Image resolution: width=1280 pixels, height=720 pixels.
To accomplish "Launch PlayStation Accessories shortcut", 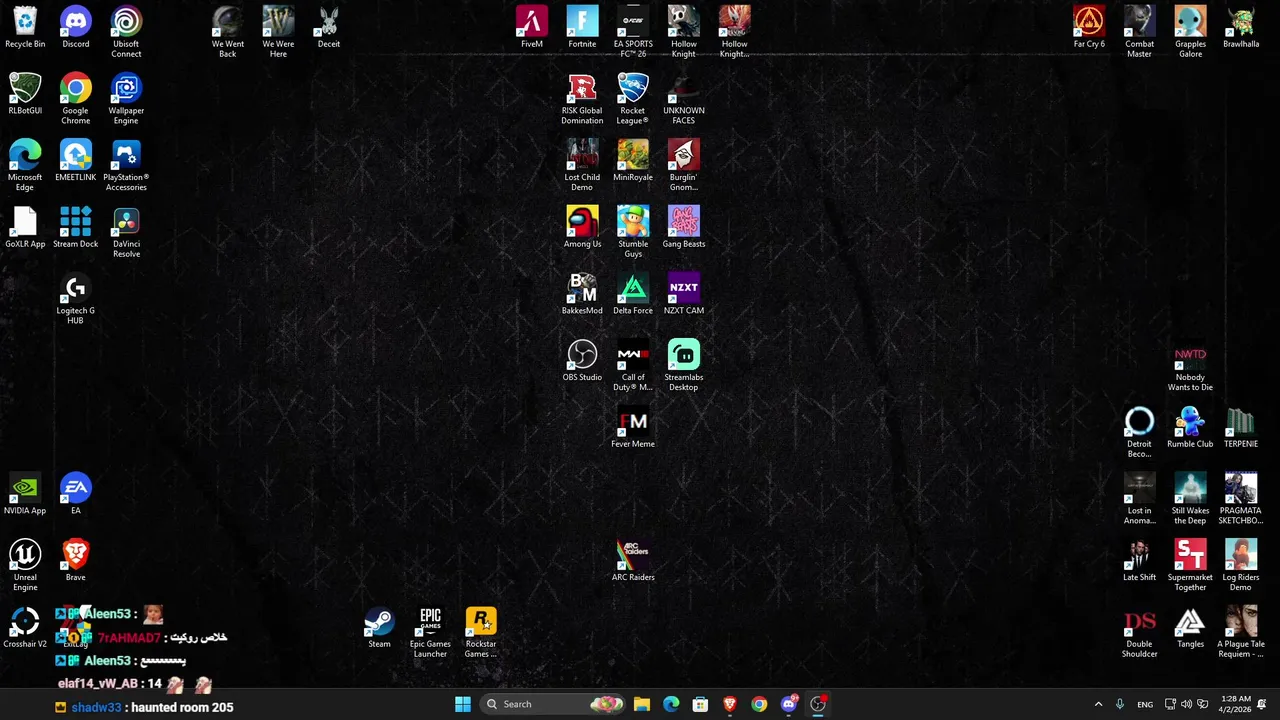I will (126, 166).
